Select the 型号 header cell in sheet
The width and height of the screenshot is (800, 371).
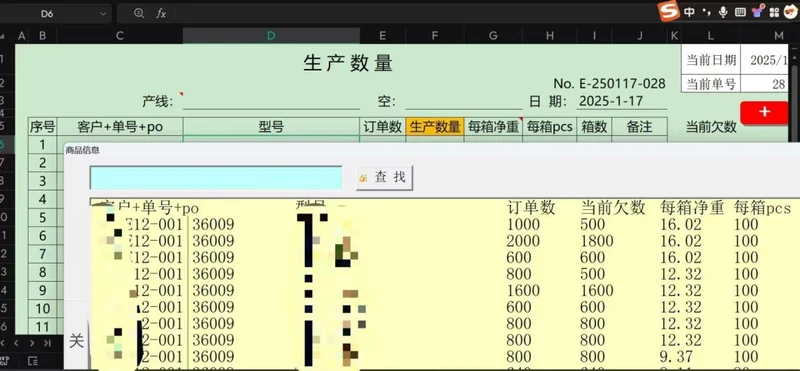(271, 127)
